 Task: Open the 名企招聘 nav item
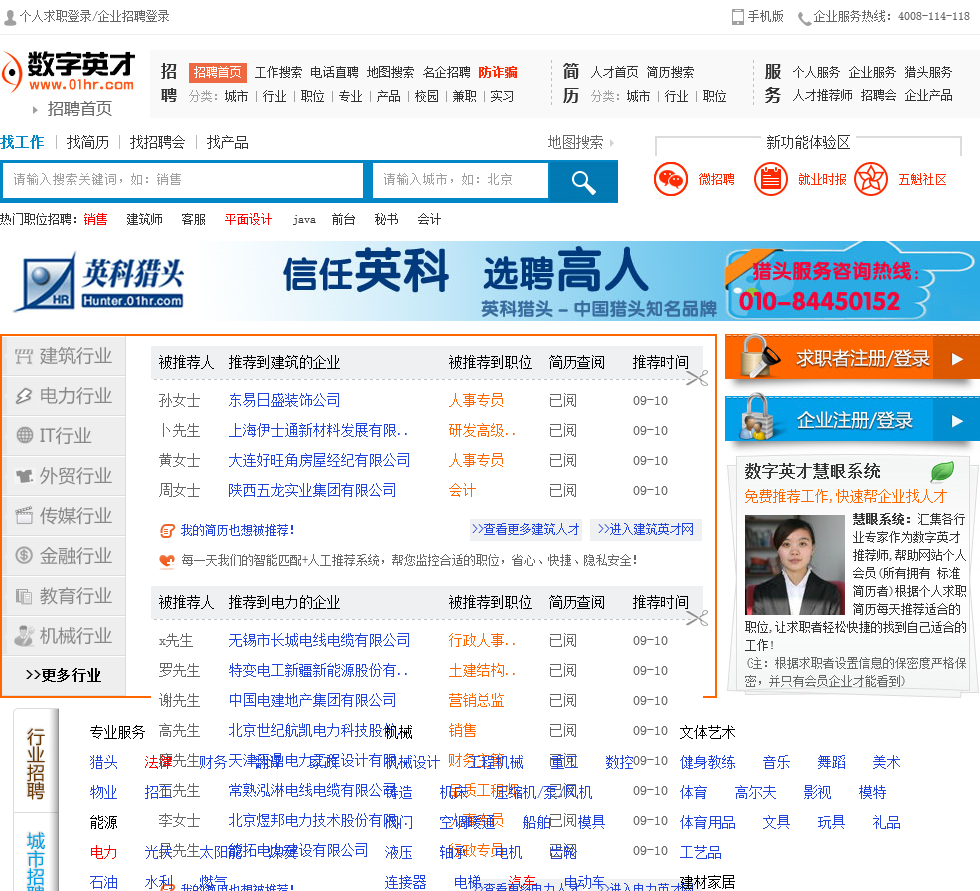(x=446, y=72)
